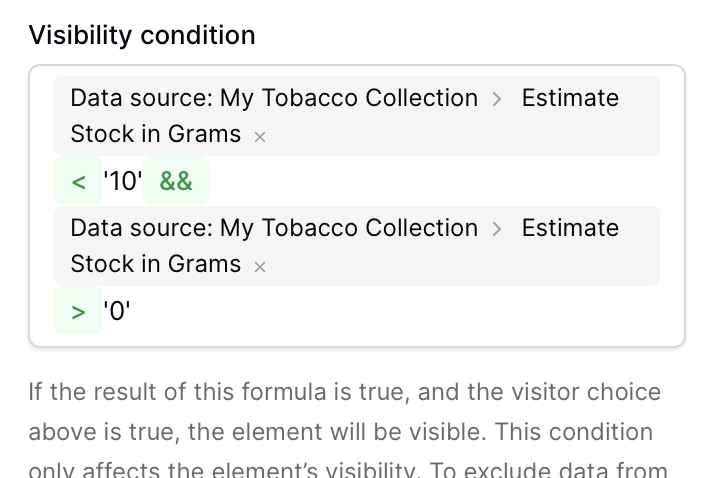The width and height of the screenshot is (704, 478).
Task: Select the less-than operator token
Action: [x=79, y=181]
